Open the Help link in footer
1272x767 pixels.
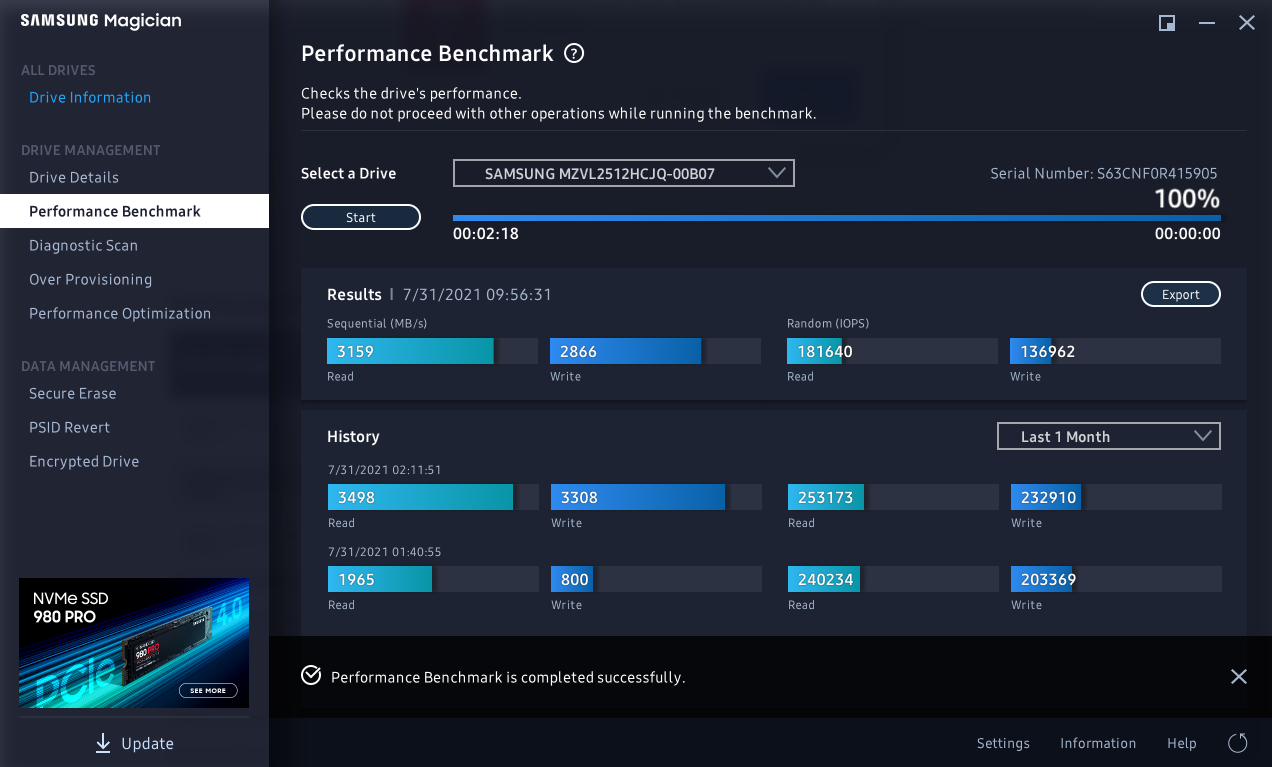coord(1181,743)
